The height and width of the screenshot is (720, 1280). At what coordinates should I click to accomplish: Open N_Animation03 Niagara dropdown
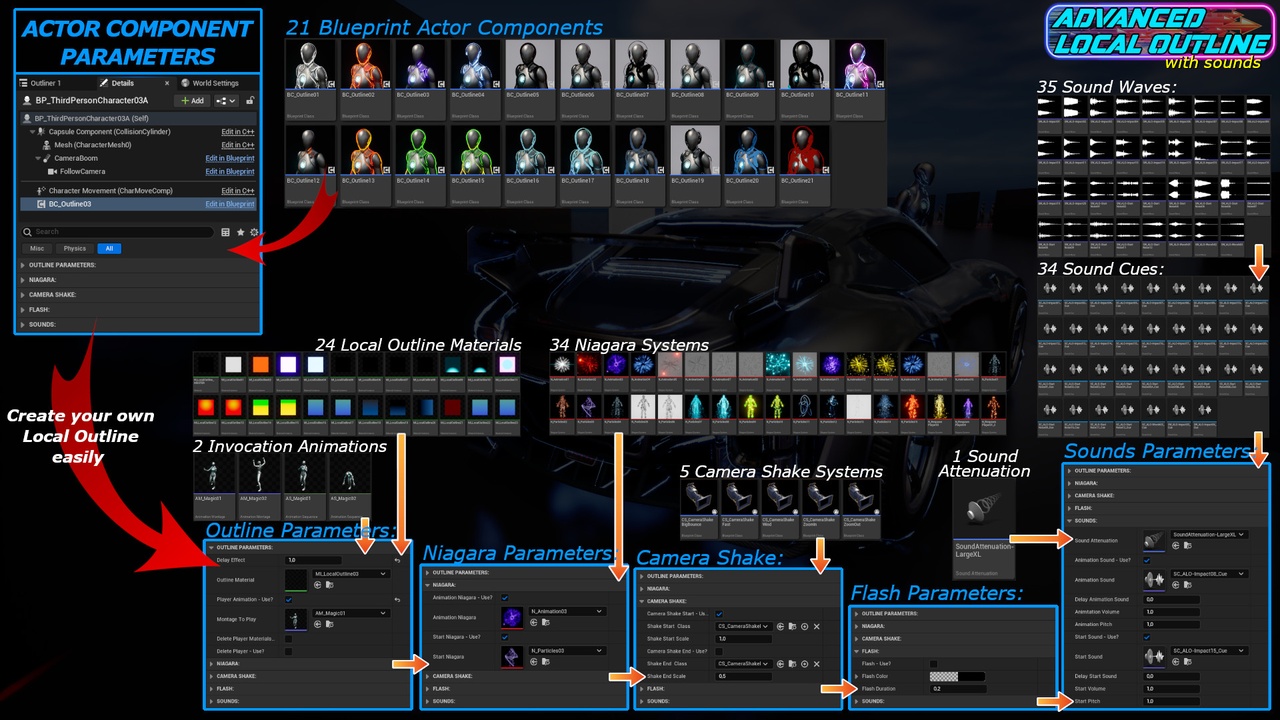coord(567,611)
